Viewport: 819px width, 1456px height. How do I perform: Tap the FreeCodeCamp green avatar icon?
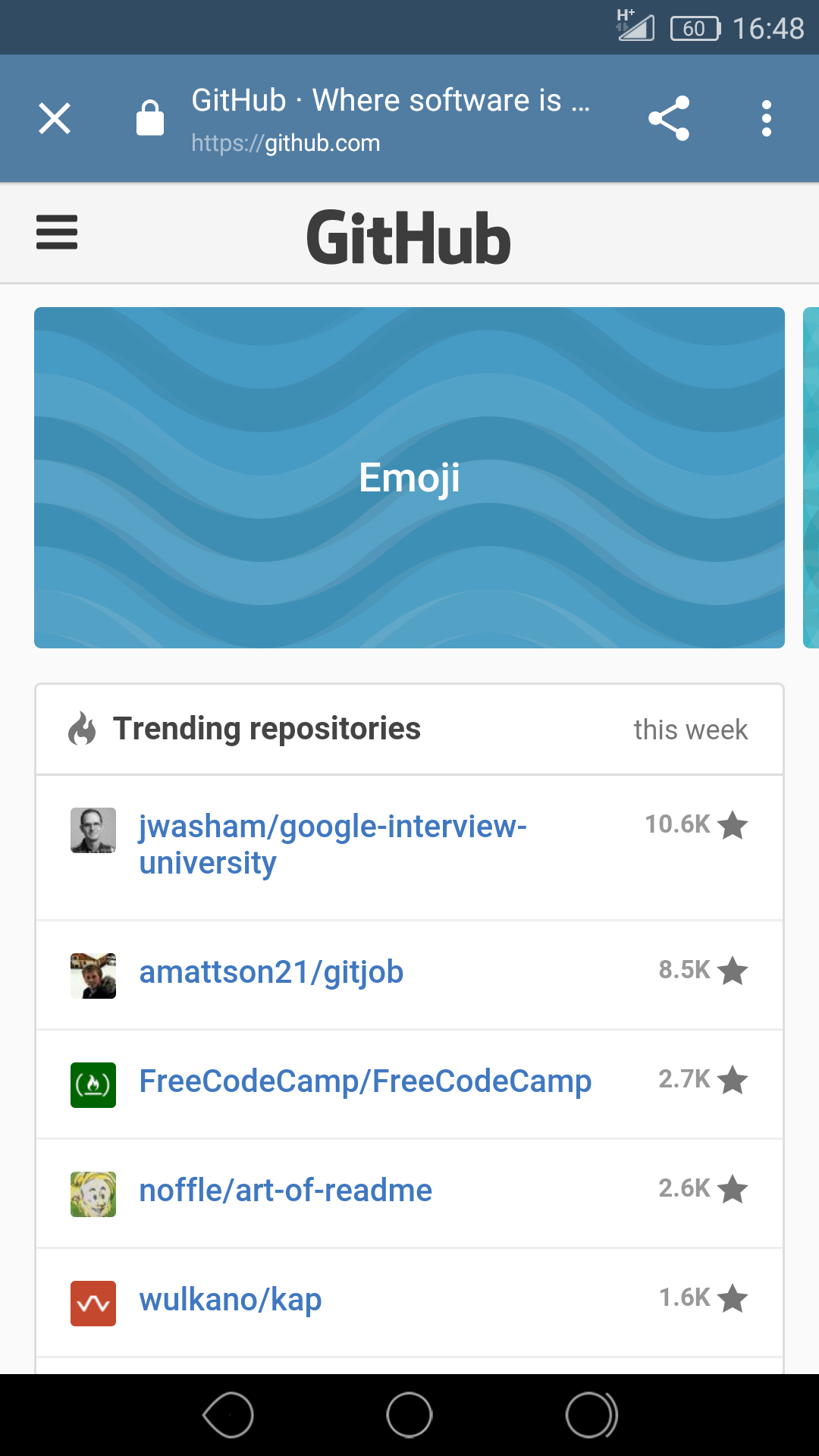pos(93,1085)
